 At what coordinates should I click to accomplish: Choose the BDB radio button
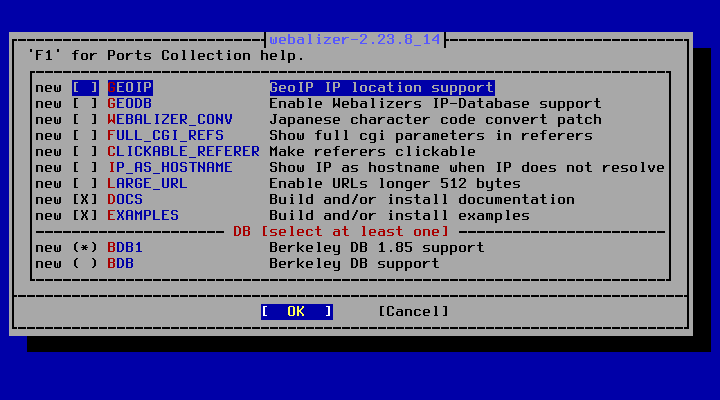tap(85, 264)
